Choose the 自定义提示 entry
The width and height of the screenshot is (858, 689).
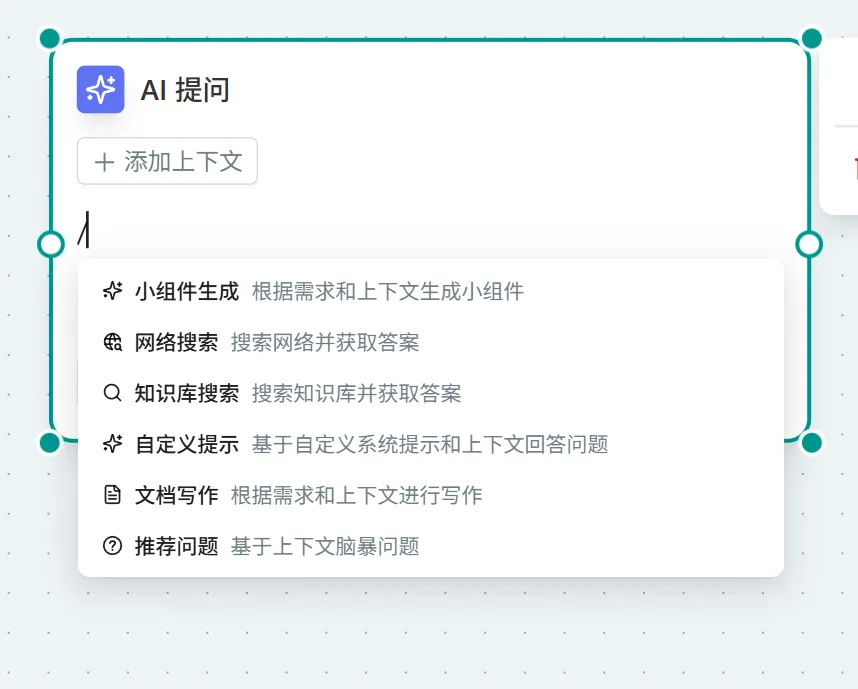pyautogui.click(x=175, y=444)
